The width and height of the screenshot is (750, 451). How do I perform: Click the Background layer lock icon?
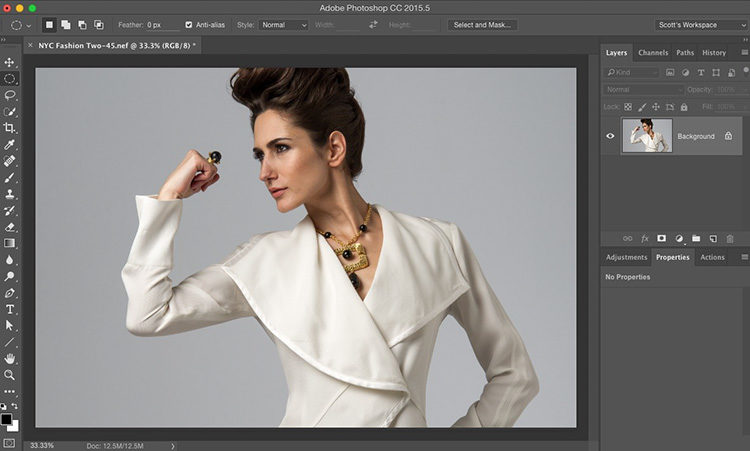point(728,136)
